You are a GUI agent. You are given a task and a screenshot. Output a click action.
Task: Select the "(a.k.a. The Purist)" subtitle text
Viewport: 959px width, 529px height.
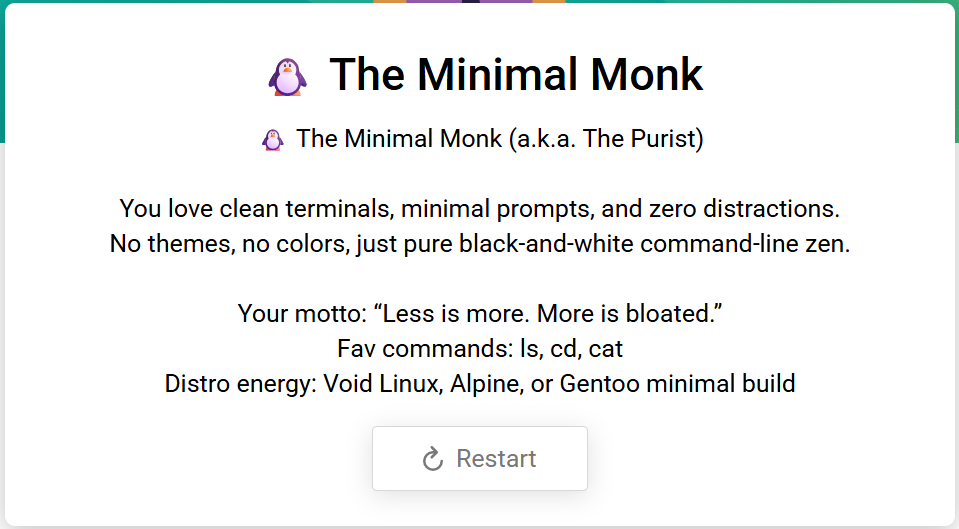[606, 139]
